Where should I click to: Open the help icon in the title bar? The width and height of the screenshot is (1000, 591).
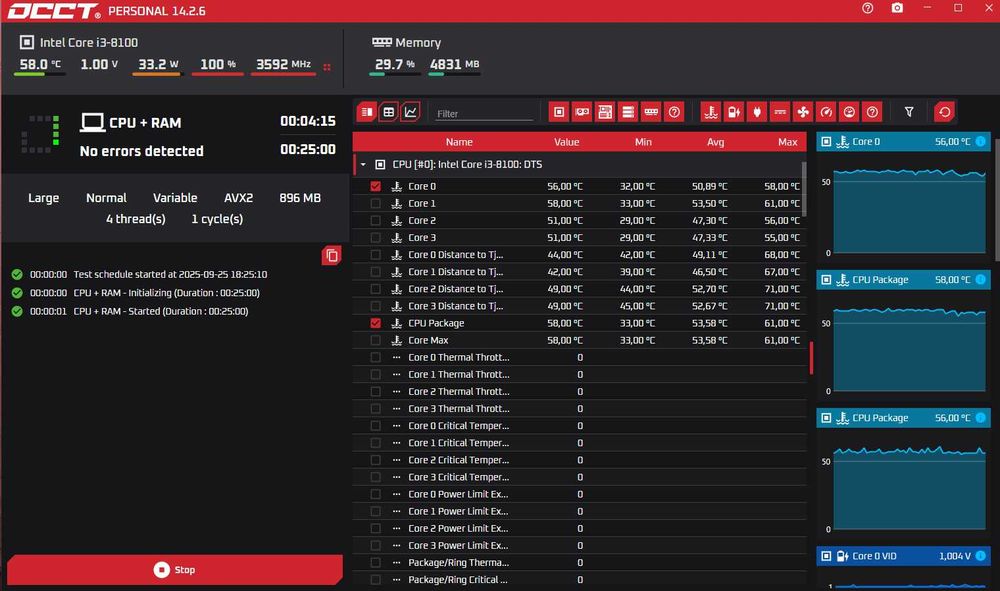click(867, 8)
